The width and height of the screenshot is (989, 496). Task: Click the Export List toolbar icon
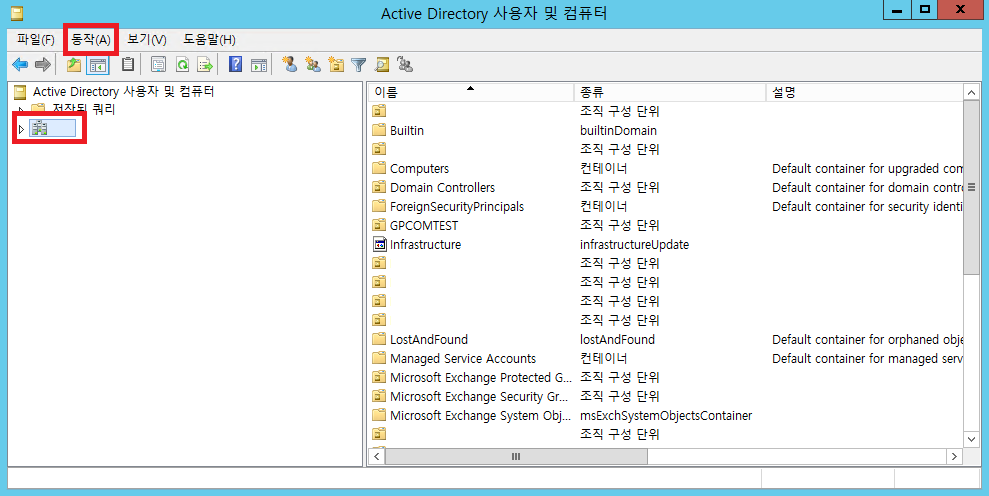tap(206, 64)
